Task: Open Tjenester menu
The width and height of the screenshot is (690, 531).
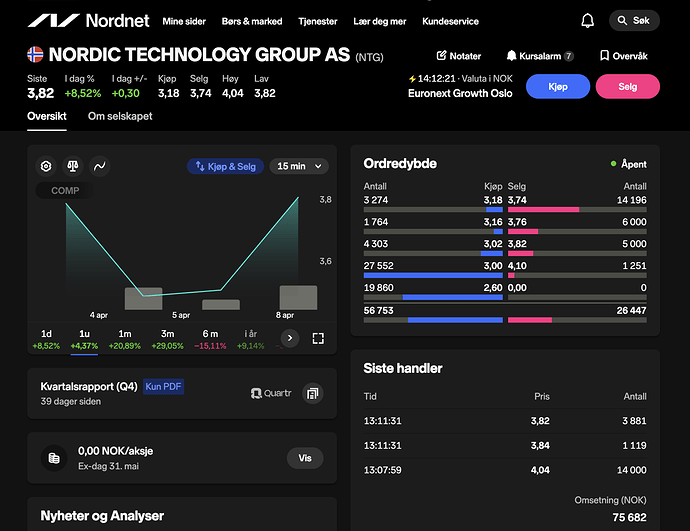Action: coord(318,21)
